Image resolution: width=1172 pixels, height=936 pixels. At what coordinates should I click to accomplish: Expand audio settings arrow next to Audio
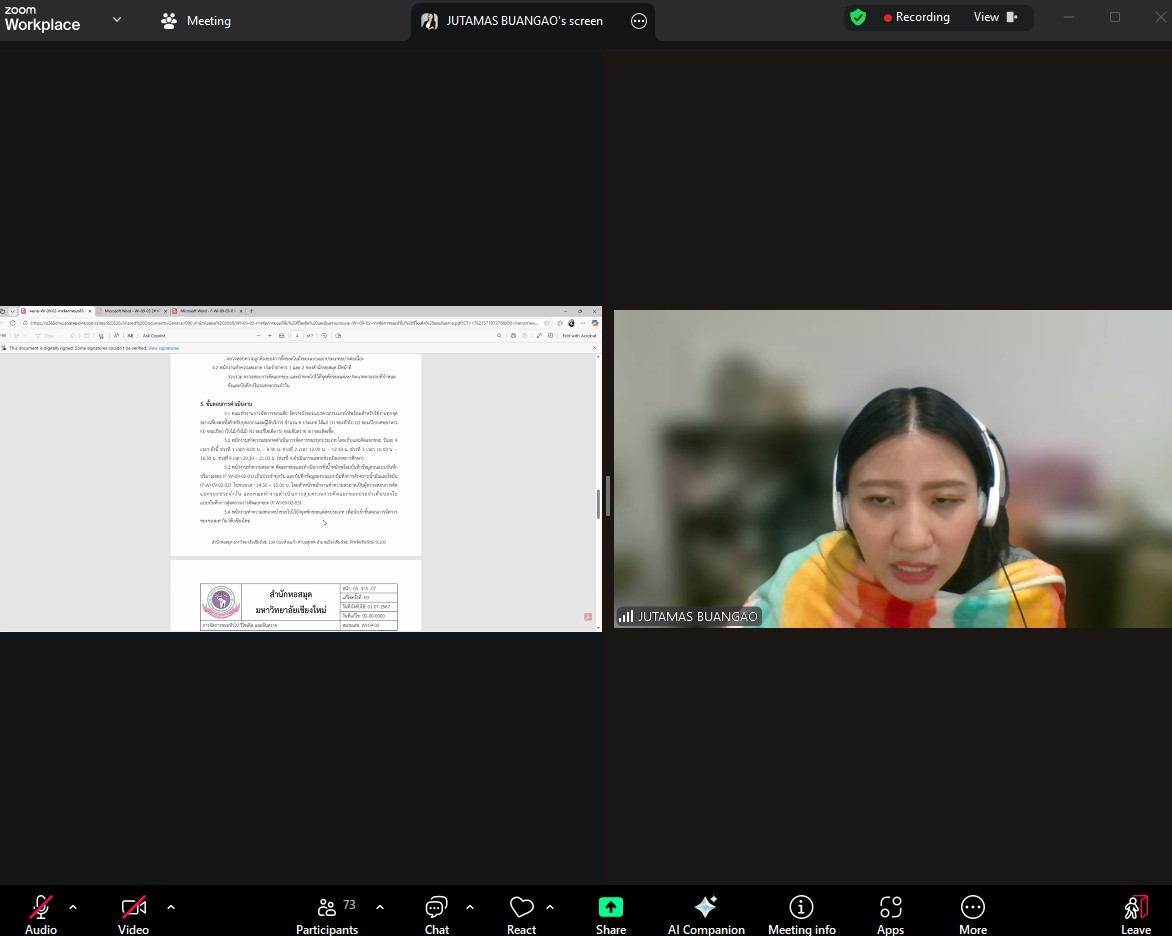tap(73, 907)
